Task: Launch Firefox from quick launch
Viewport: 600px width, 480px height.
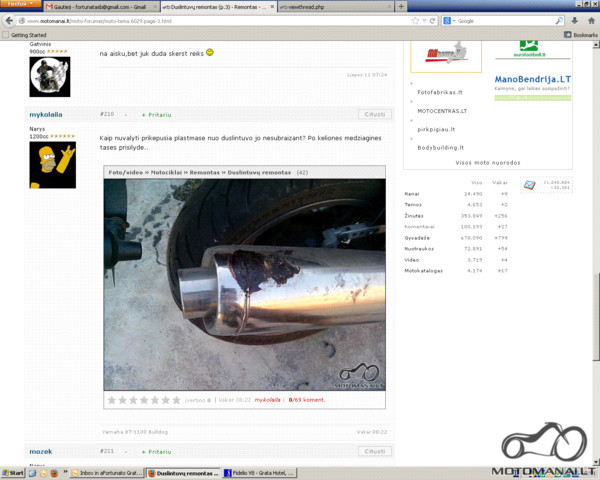Action: click(x=54, y=473)
